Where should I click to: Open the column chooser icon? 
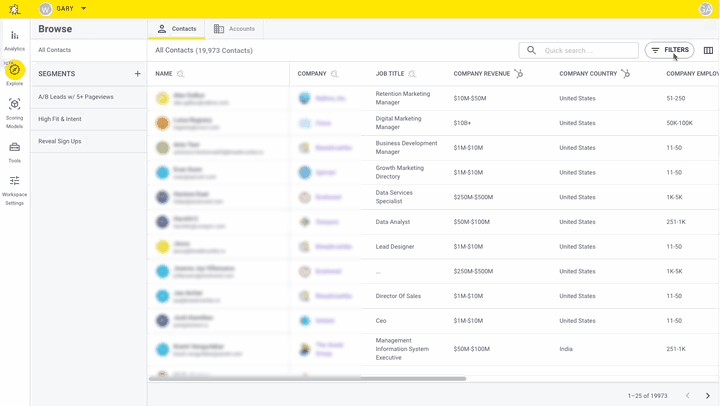[708, 50]
